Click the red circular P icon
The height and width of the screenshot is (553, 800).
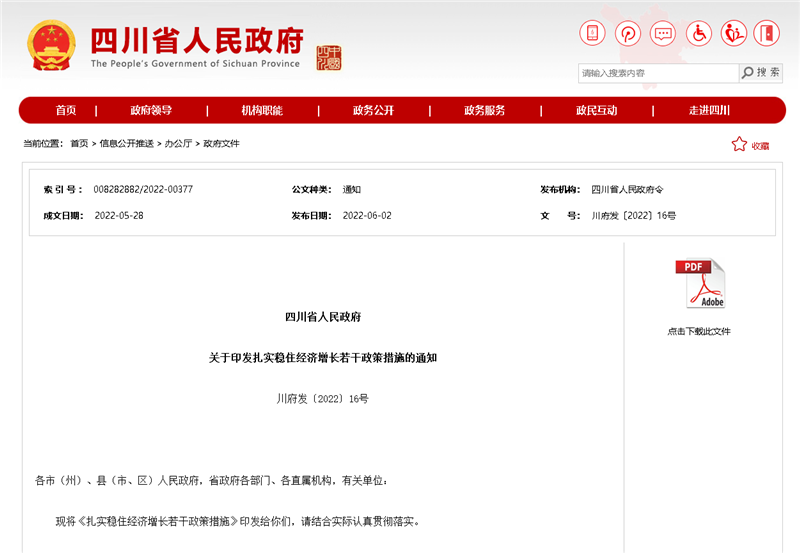[x=628, y=33]
